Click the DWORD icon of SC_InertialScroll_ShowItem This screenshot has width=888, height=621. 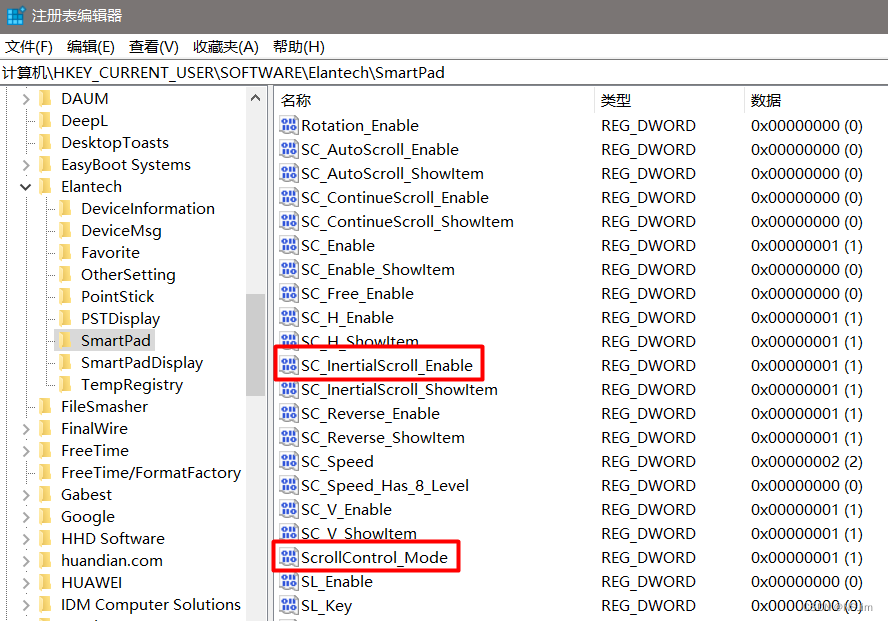tap(289, 389)
